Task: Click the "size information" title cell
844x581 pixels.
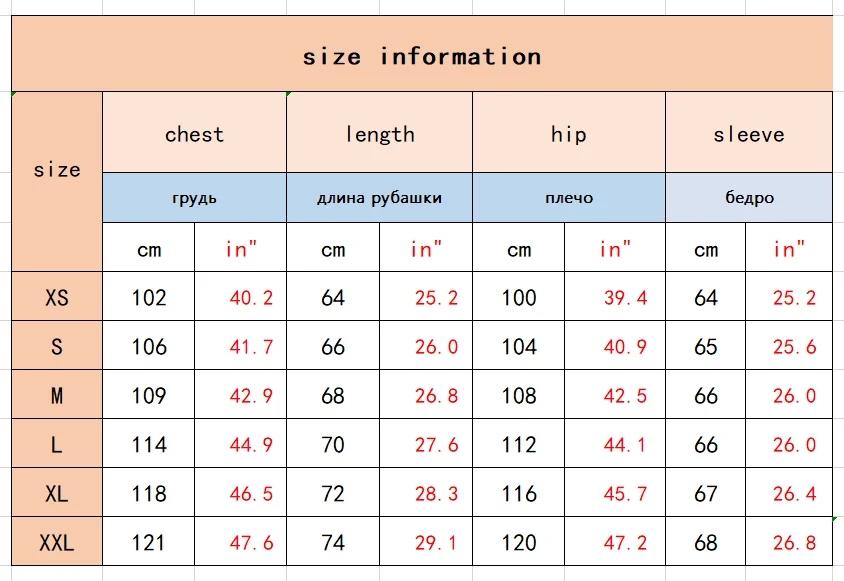Action: (x=421, y=56)
